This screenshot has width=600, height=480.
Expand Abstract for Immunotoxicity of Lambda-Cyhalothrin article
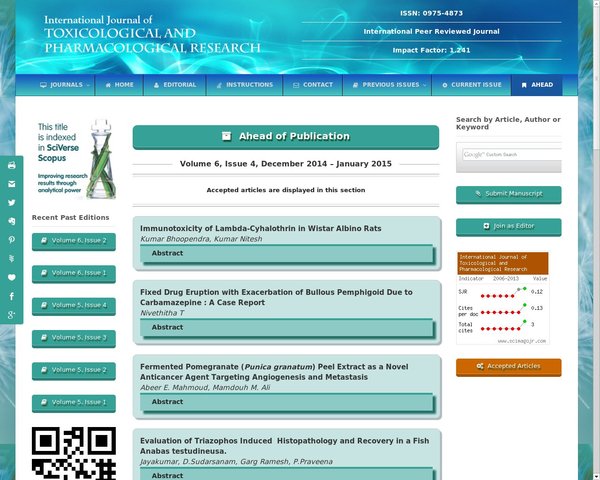287,253
